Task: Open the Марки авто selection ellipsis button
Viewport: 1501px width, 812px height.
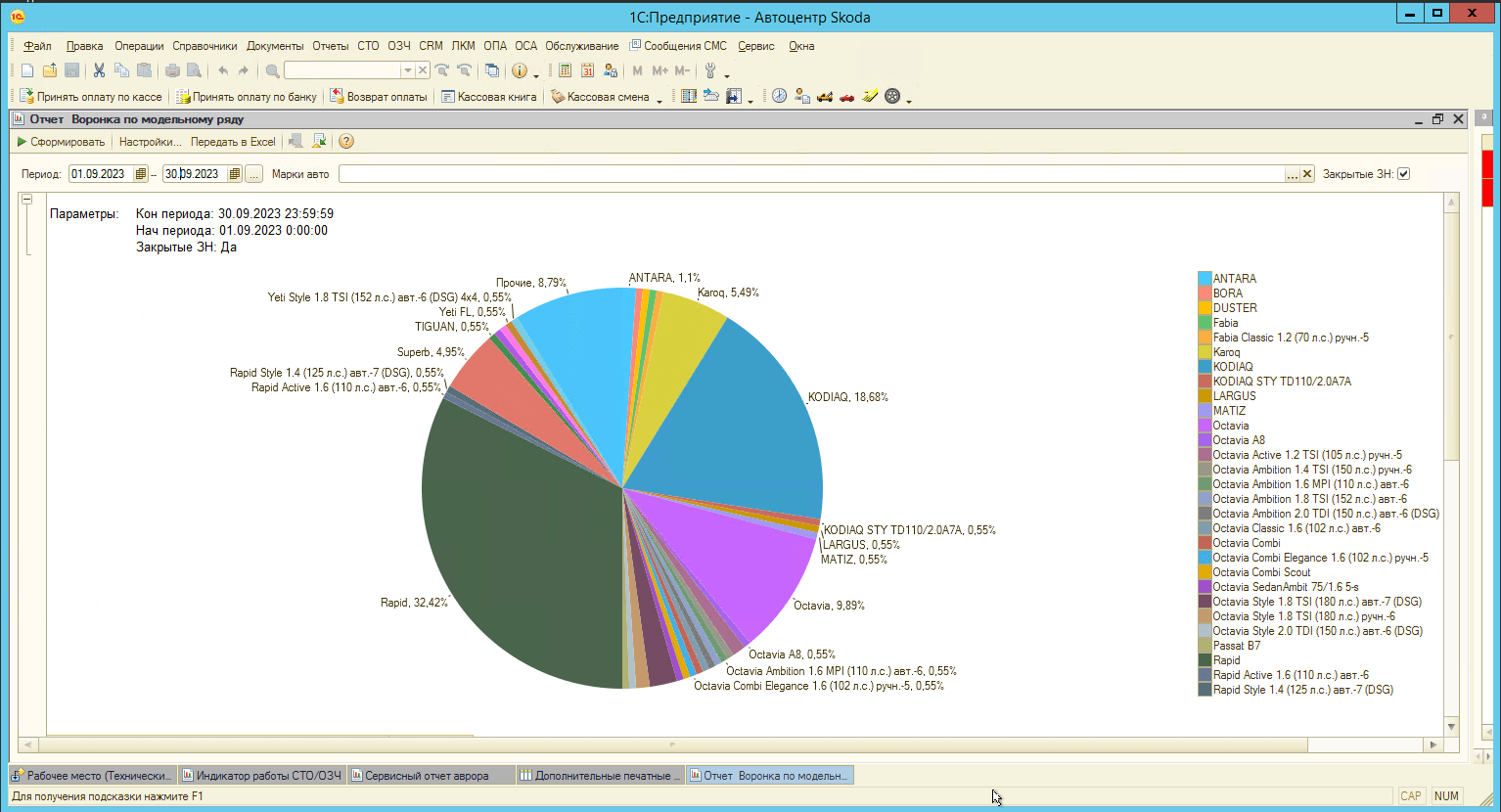Action: 1292,174
